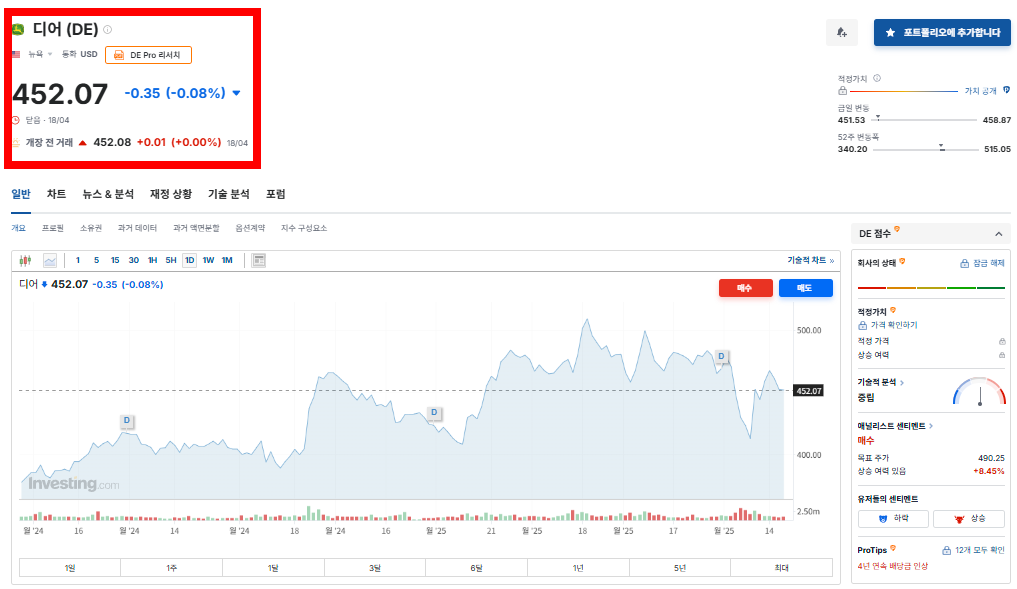Click the alert bell icon

841,32
